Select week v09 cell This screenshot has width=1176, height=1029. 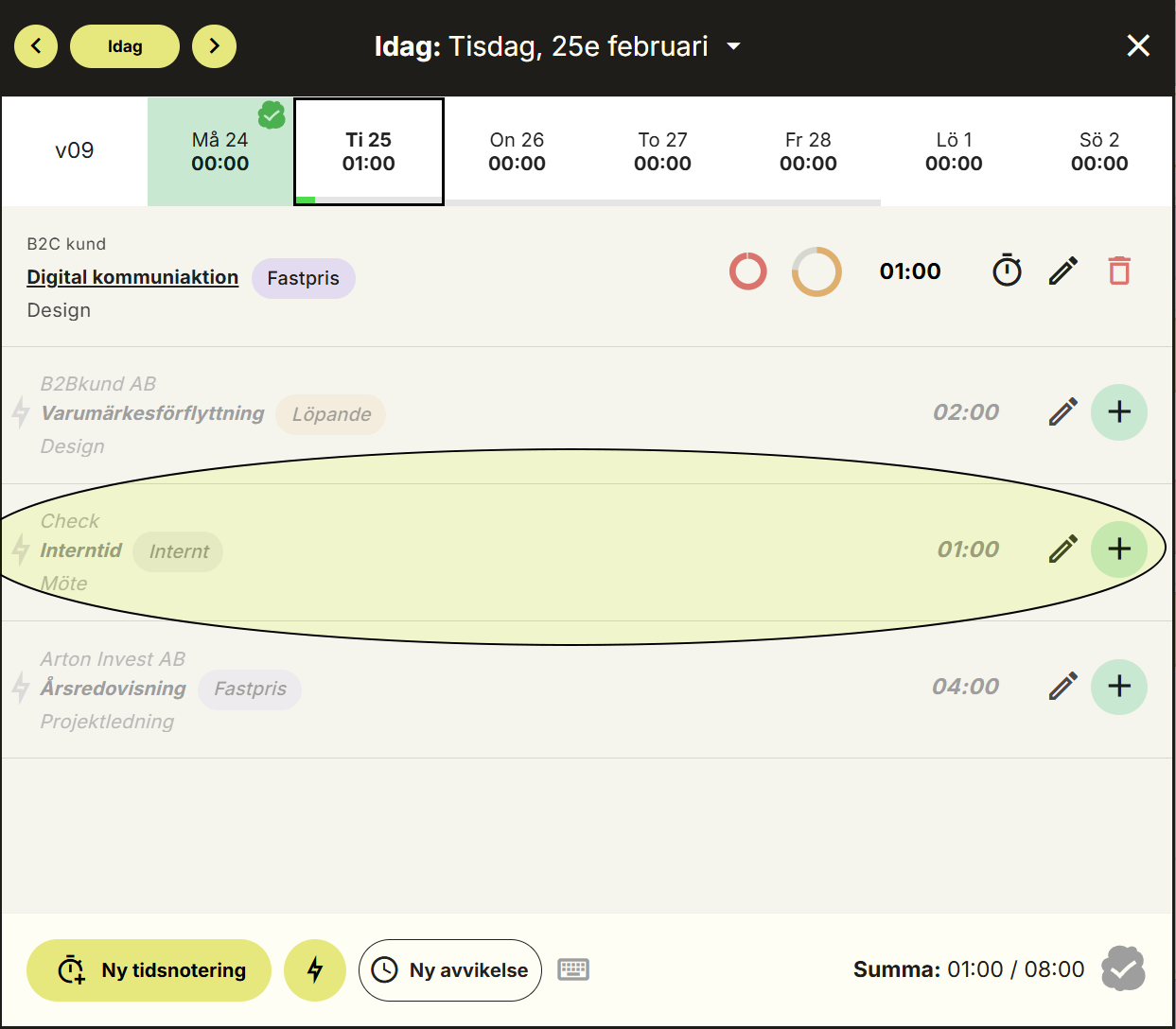tap(75, 150)
